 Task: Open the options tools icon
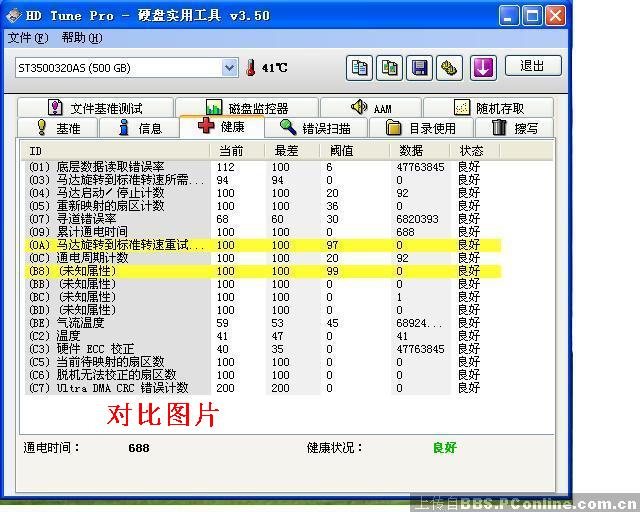[449, 68]
